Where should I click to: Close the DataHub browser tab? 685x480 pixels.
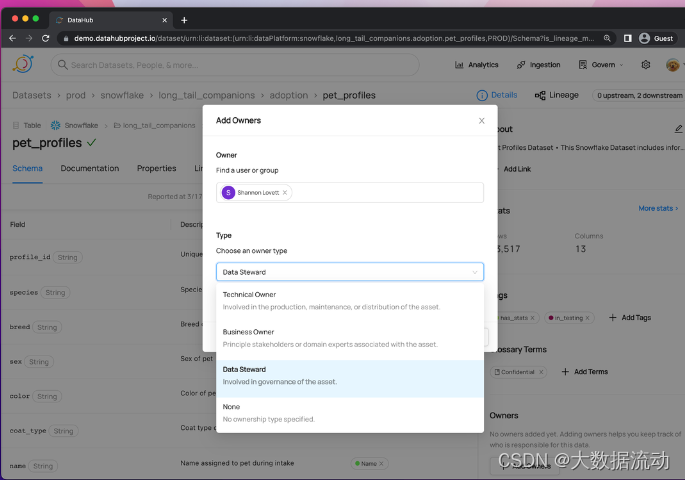(165, 20)
